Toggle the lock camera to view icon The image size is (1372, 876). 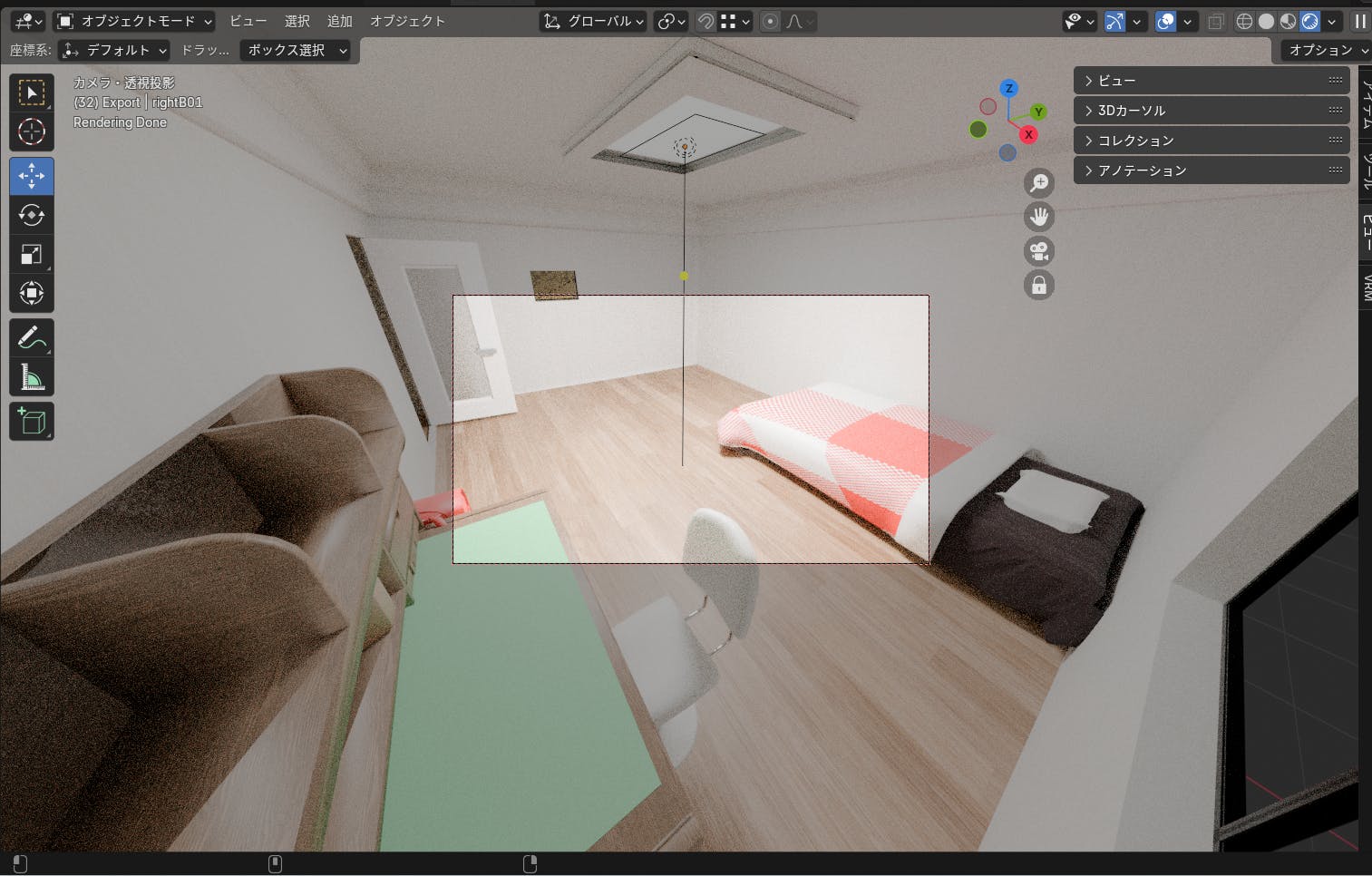(1038, 286)
